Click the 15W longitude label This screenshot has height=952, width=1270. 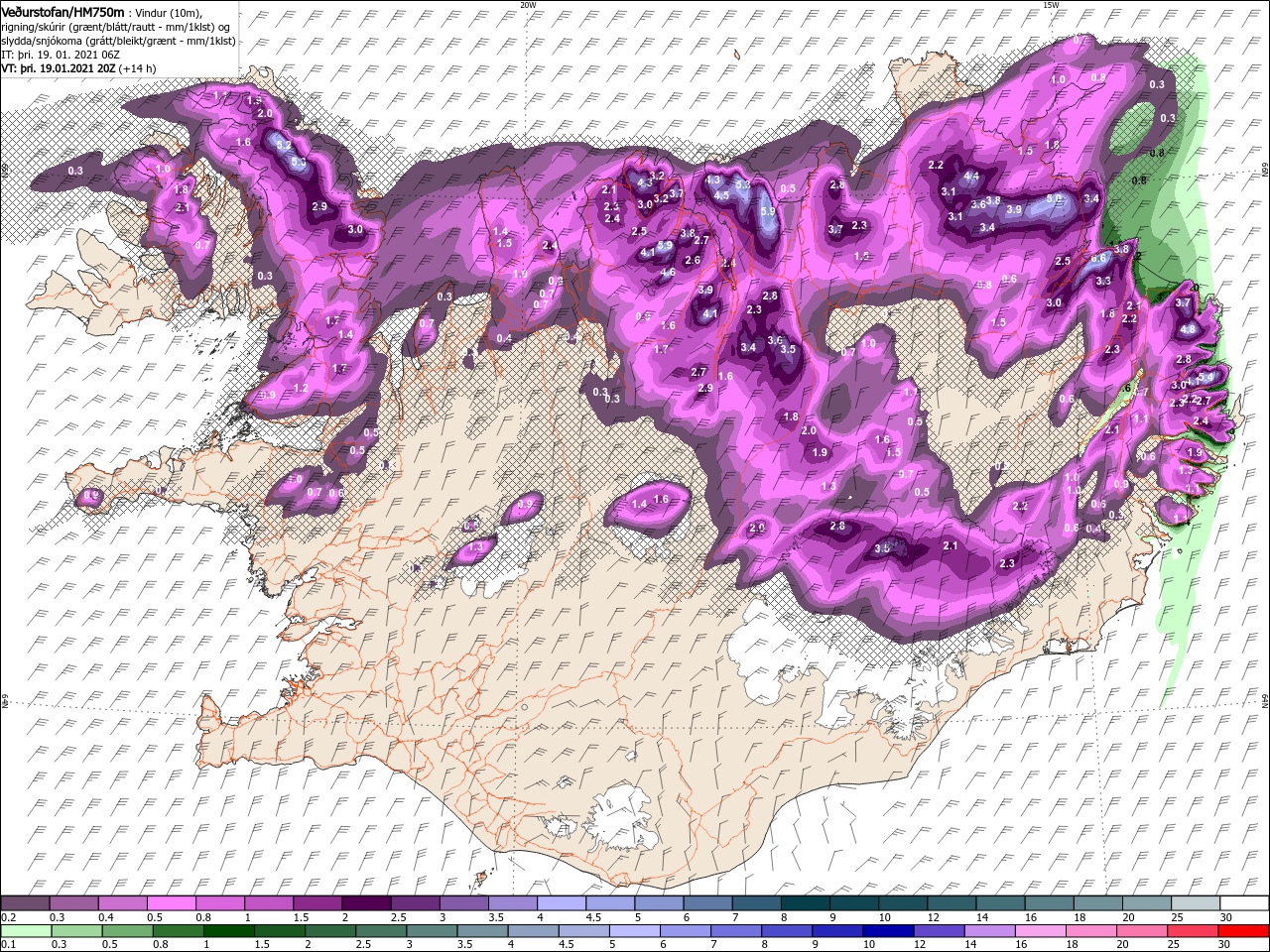coord(1051,5)
